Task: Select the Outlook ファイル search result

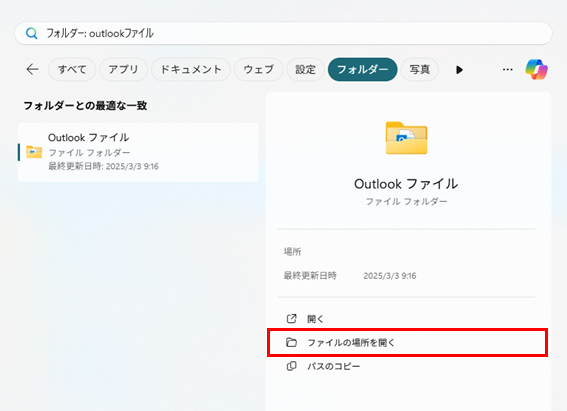Action: pyautogui.click(x=138, y=152)
